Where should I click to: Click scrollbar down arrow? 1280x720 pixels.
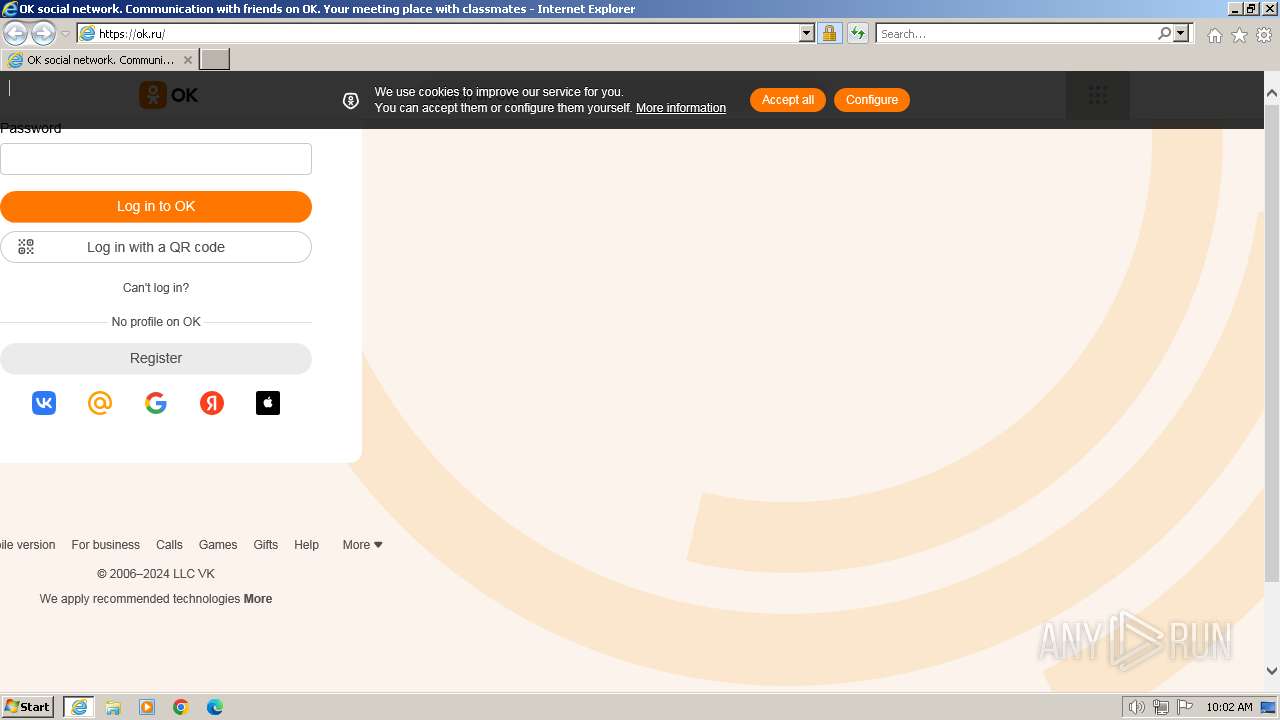pos(1272,671)
